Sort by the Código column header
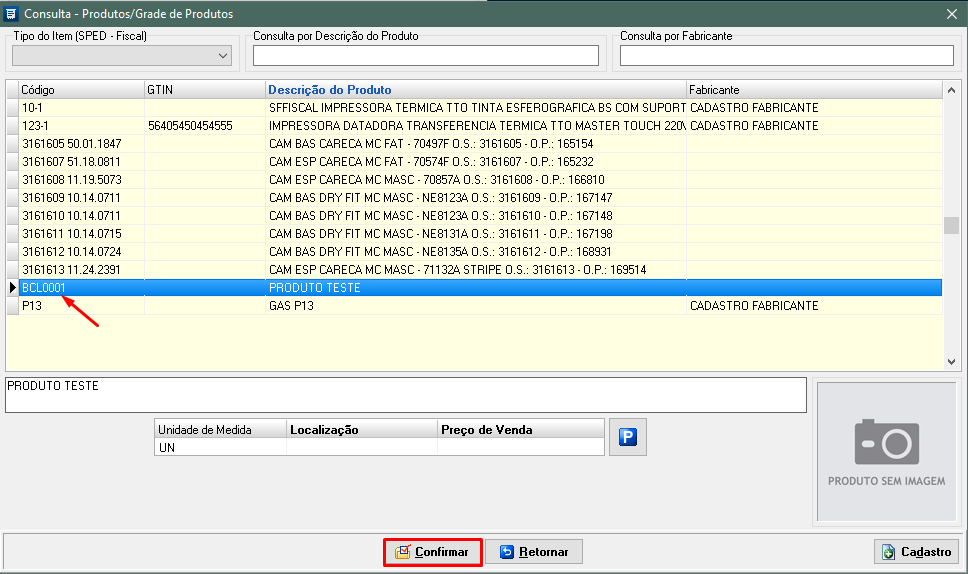The image size is (968, 574). pos(81,90)
